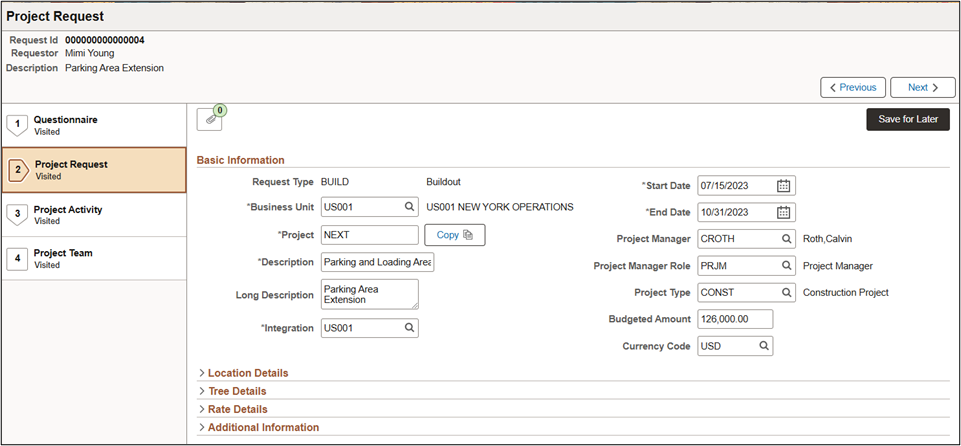This screenshot has height=446, width=961.
Task: Click requestor name Mimi Young
Action: (89, 53)
